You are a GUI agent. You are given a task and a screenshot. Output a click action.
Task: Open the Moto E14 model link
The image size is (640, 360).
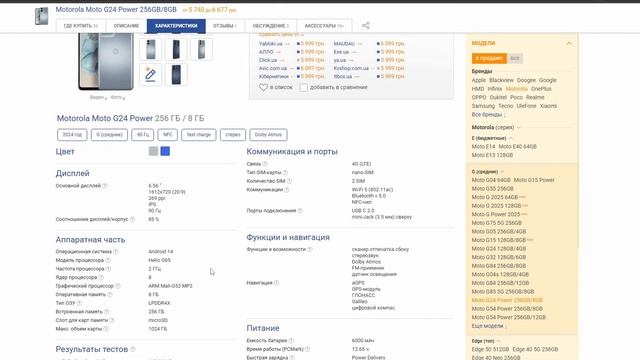(x=483, y=147)
